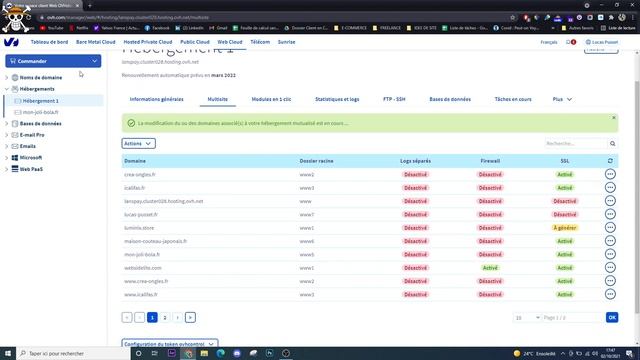Open actions menu for crea-ongles.fr row
The width and height of the screenshot is (640, 360).
click(x=610, y=174)
